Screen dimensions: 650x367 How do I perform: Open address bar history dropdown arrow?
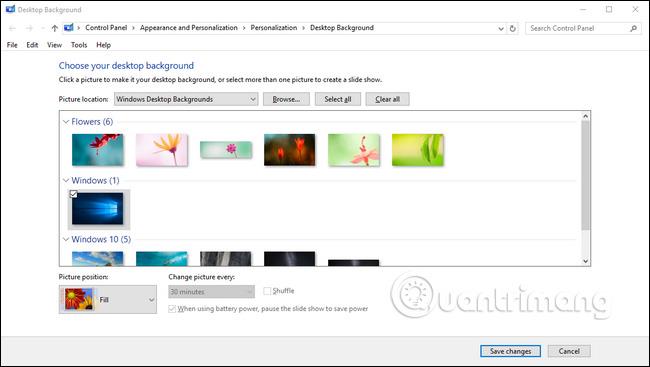(501, 29)
